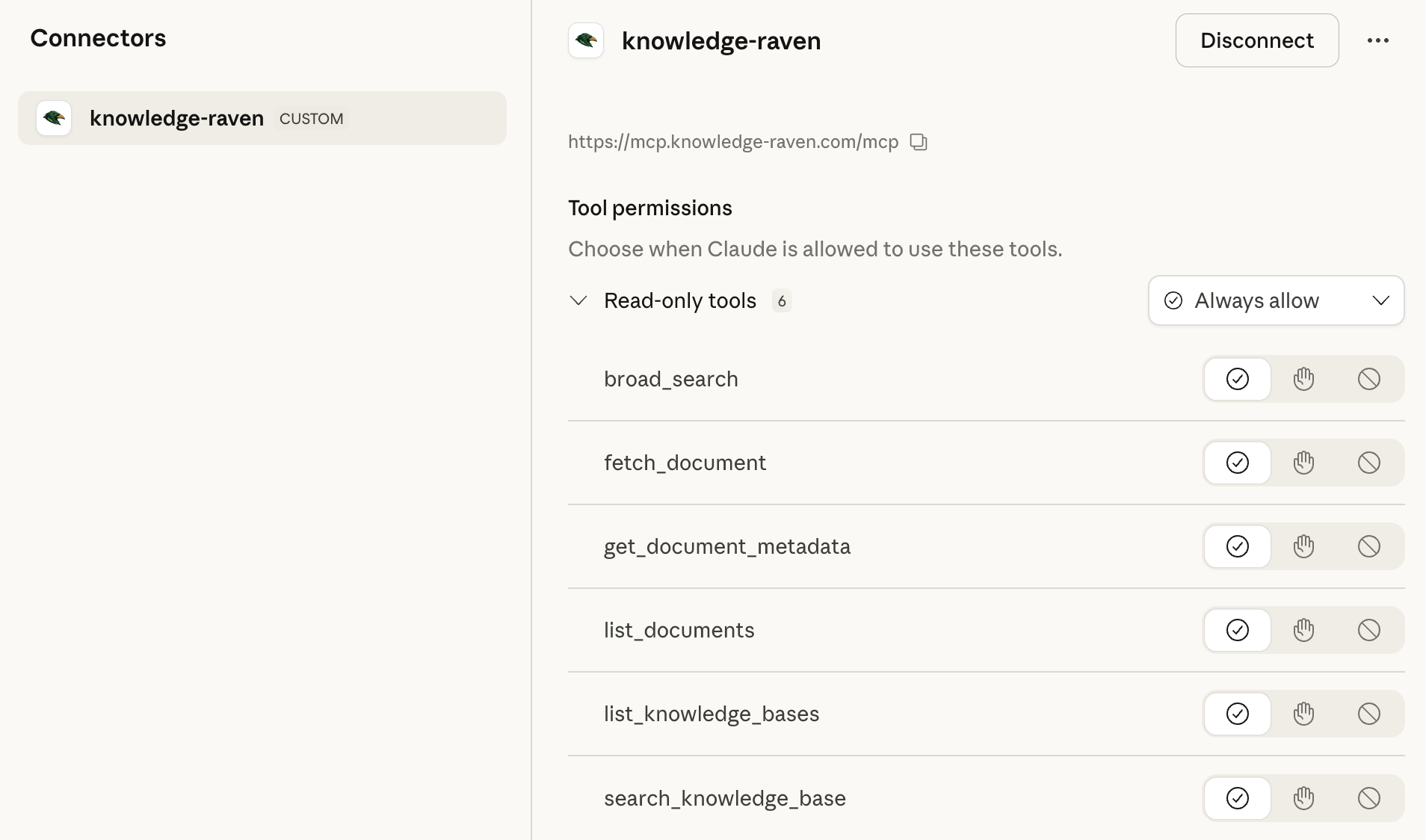Set list_knowledge_bases to needs approval
The width and height of the screenshot is (1426, 840).
point(1303,714)
